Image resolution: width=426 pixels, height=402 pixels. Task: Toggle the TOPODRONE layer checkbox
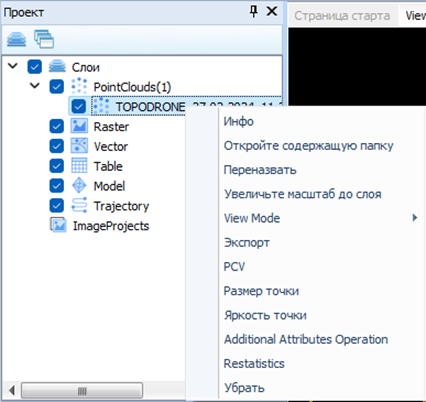point(79,106)
